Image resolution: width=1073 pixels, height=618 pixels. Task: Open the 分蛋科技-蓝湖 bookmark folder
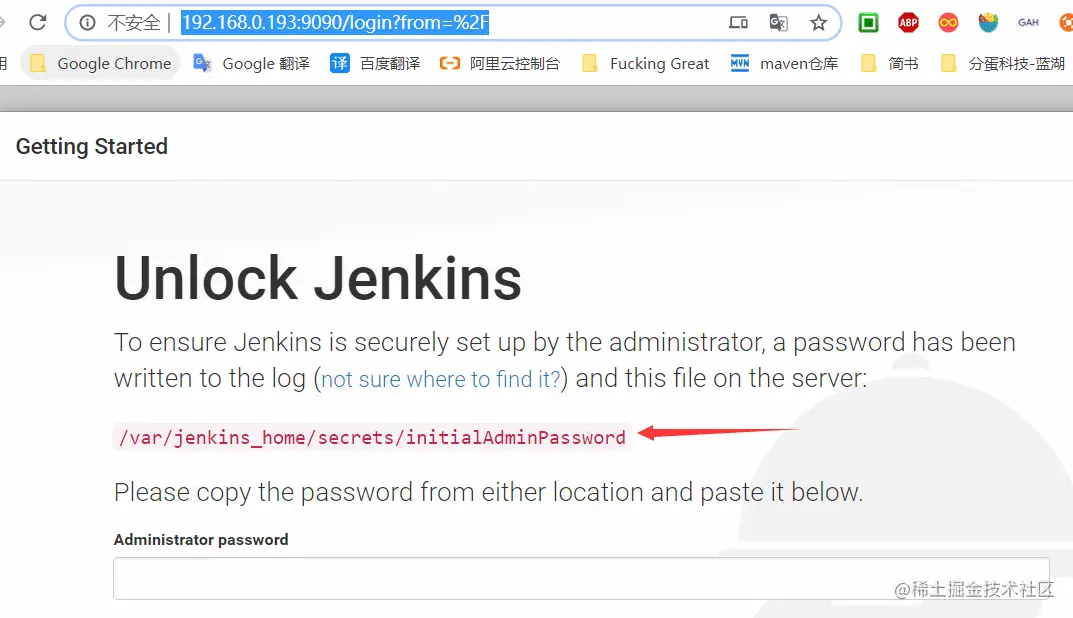(x=1003, y=64)
